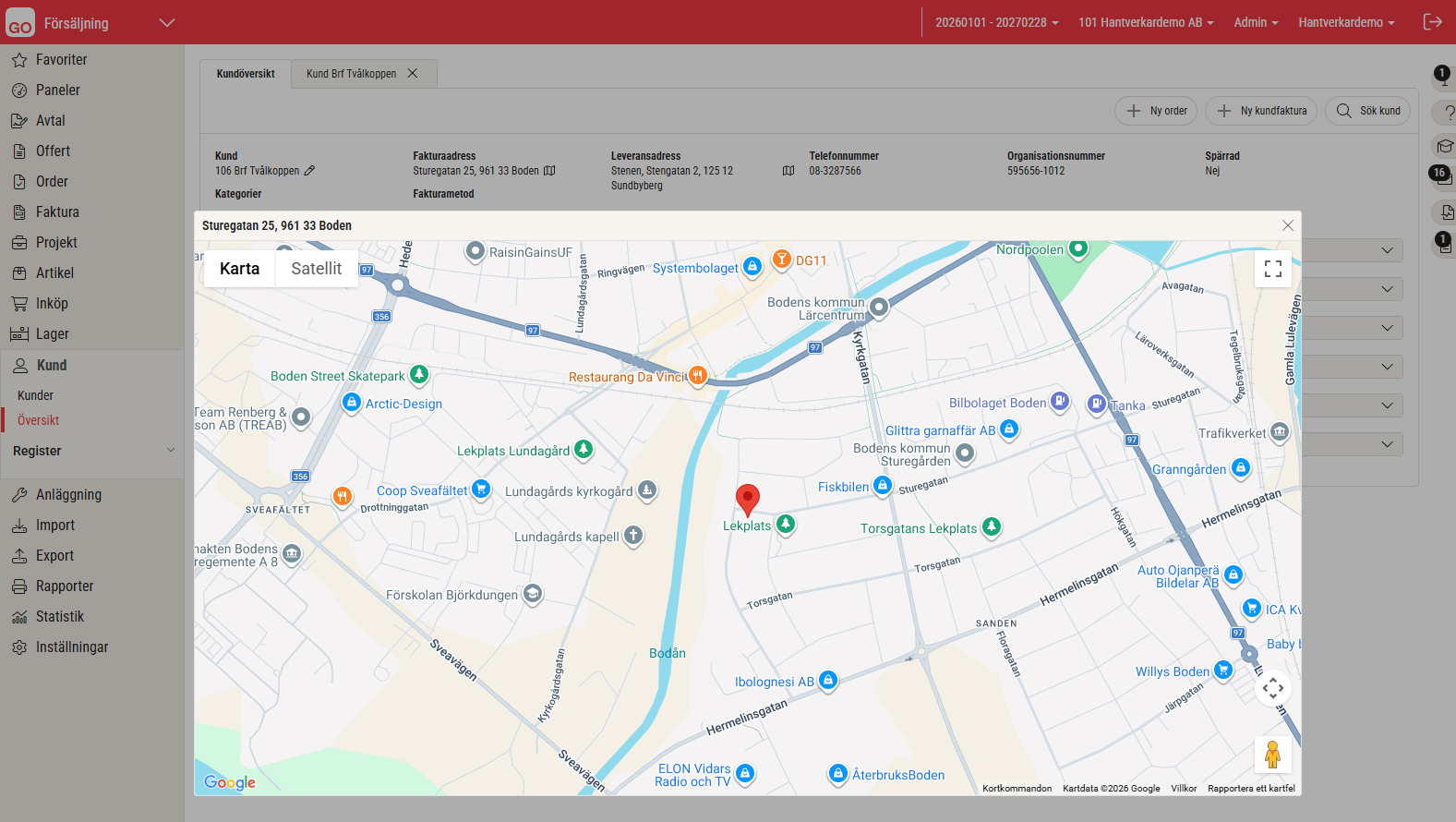
Task: Click the Boden Street Skatepark marker
Action: 419,375
